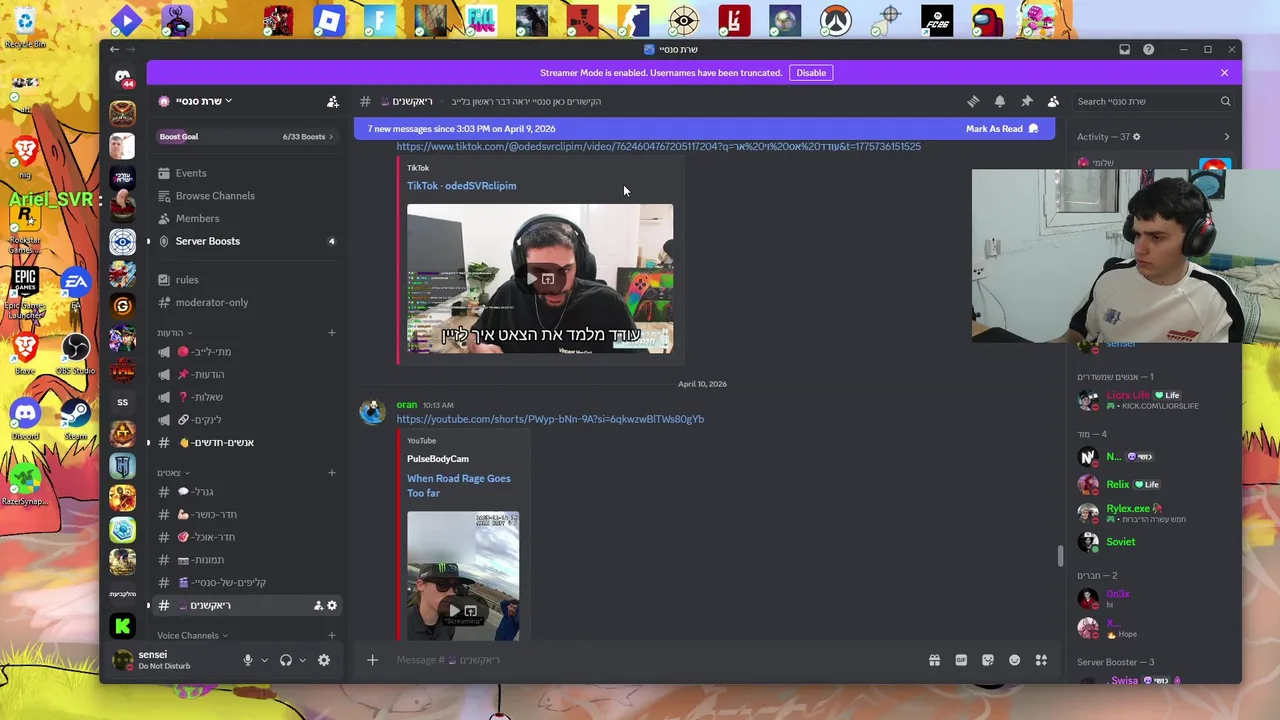Open OBS Studio desktop shortcut
The image size is (1280, 720).
[75, 354]
